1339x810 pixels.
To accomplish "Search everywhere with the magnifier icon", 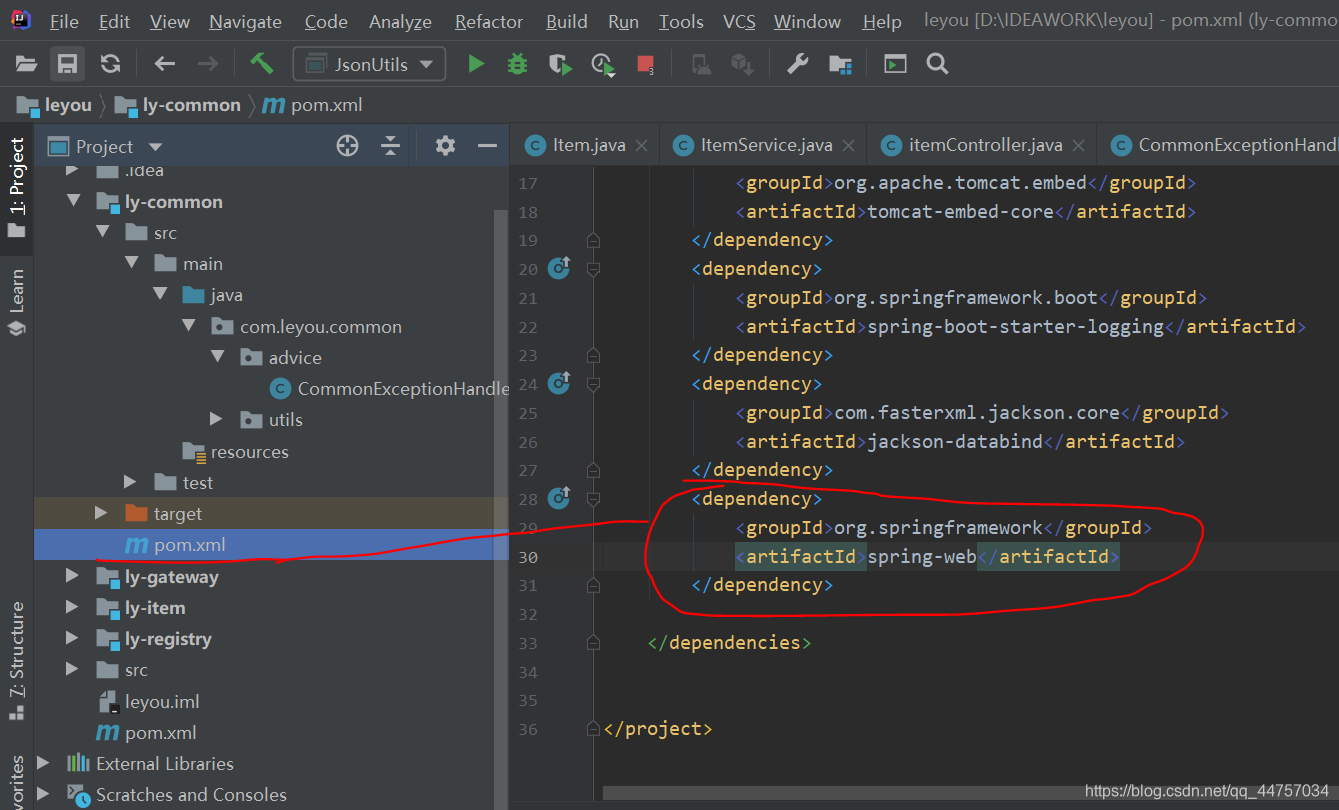I will (x=937, y=64).
